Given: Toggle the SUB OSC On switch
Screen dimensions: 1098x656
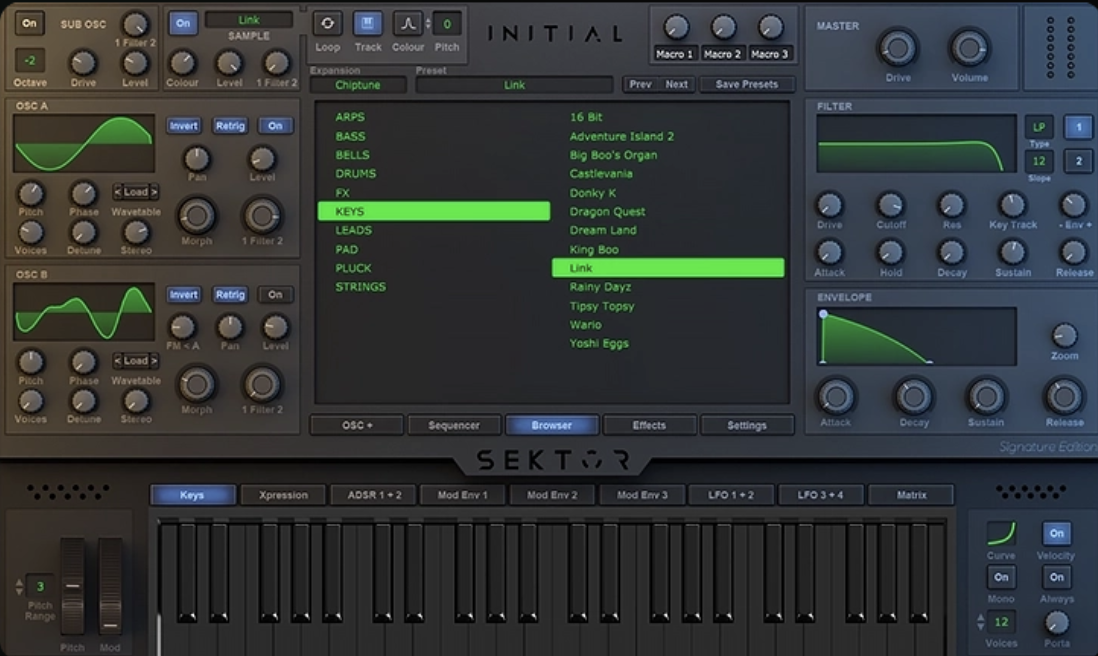Looking at the screenshot, I should [29, 23].
